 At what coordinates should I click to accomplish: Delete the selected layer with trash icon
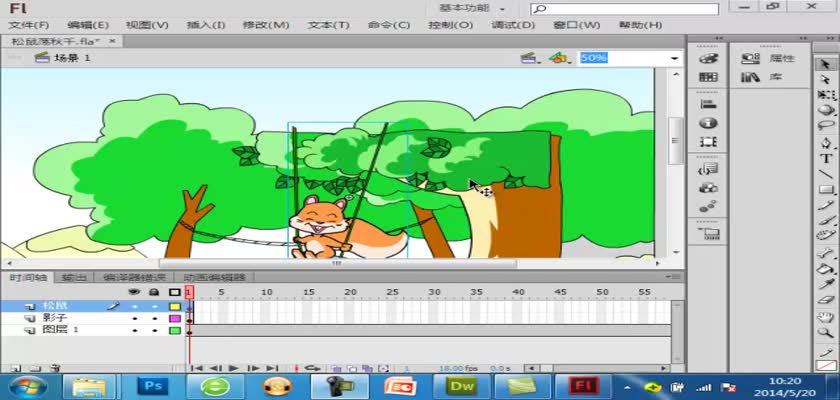point(54,368)
